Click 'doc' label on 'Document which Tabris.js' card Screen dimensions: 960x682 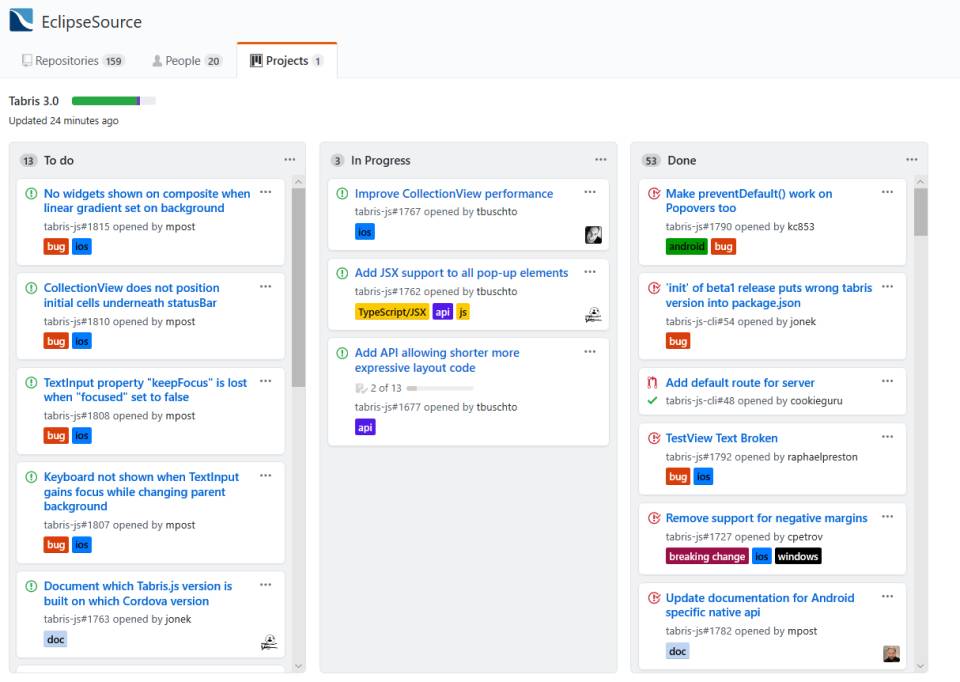pos(55,639)
